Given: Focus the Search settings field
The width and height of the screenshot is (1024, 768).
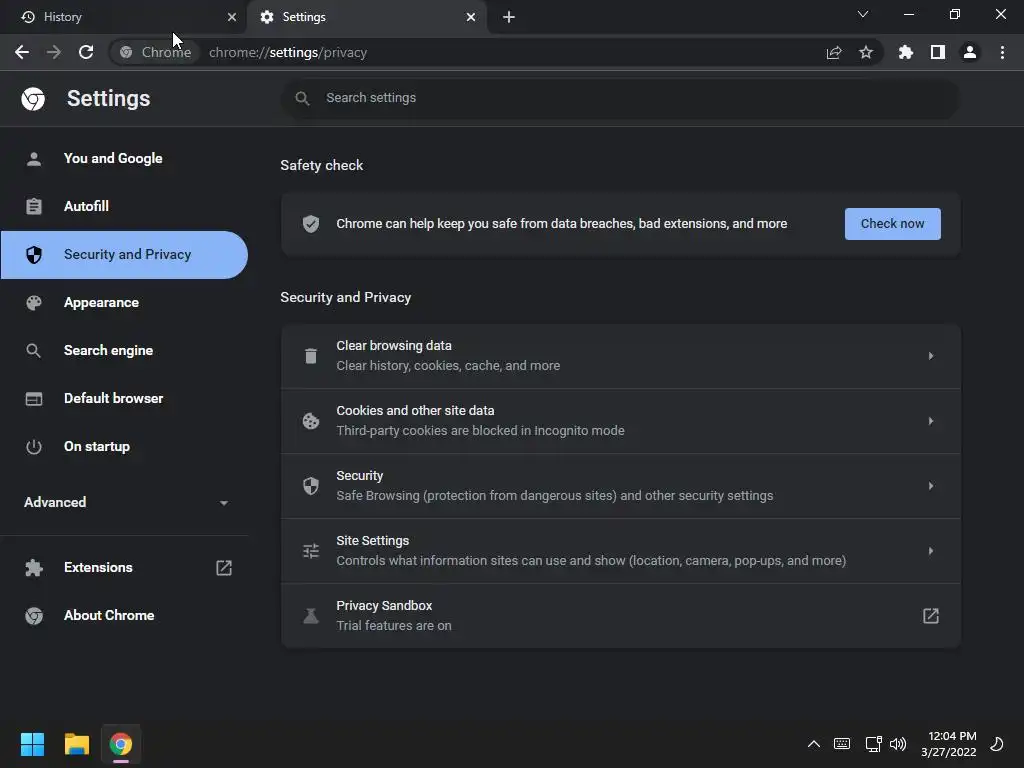Looking at the screenshot, I should pyautogui.click(x=620, y=98).
